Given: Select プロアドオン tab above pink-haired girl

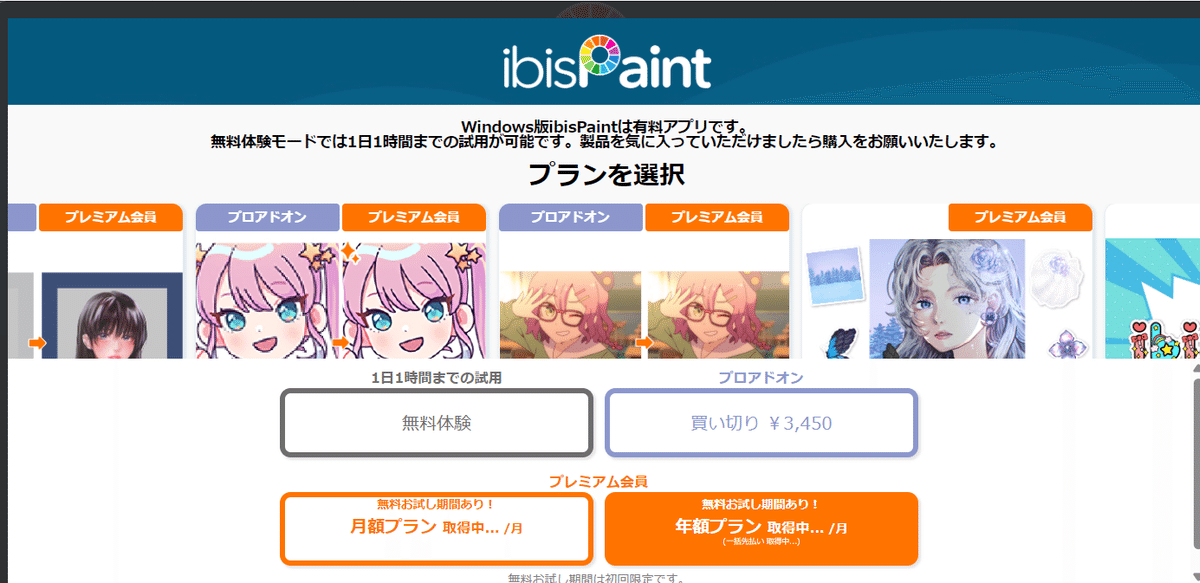Looking at the screenshot, I should point(267,217).
